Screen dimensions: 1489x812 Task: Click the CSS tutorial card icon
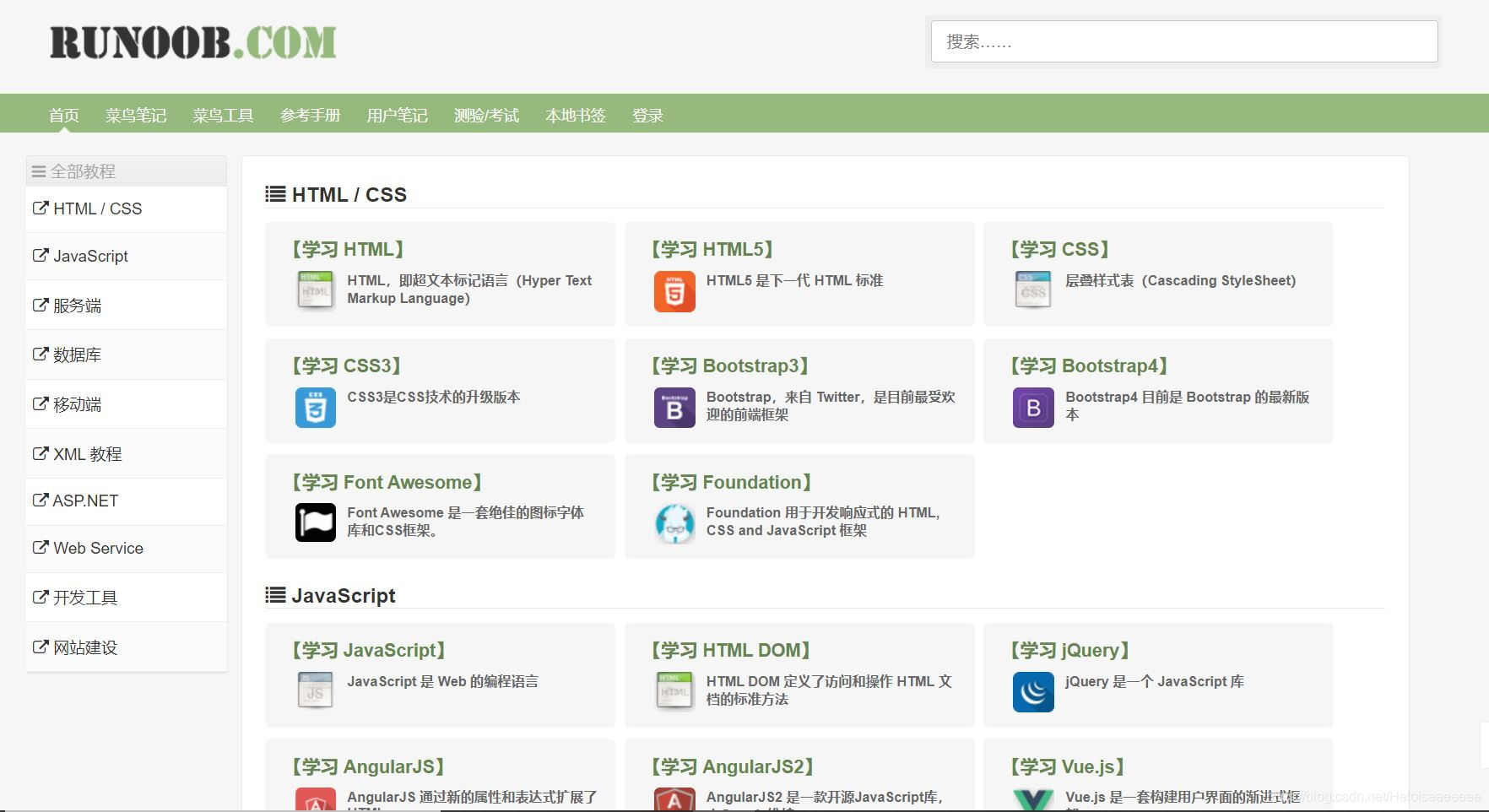point(1033,291)
